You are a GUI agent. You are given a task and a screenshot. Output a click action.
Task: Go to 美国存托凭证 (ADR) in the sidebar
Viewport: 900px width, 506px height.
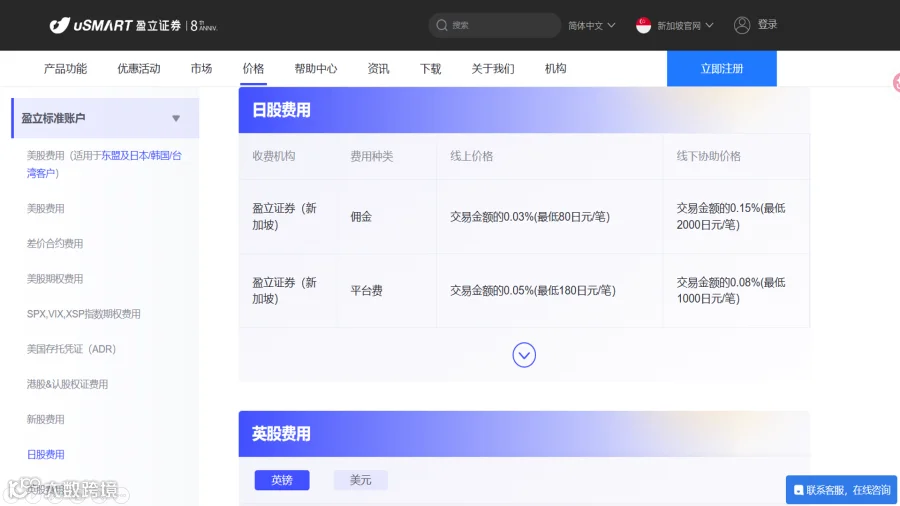(71, 349)
